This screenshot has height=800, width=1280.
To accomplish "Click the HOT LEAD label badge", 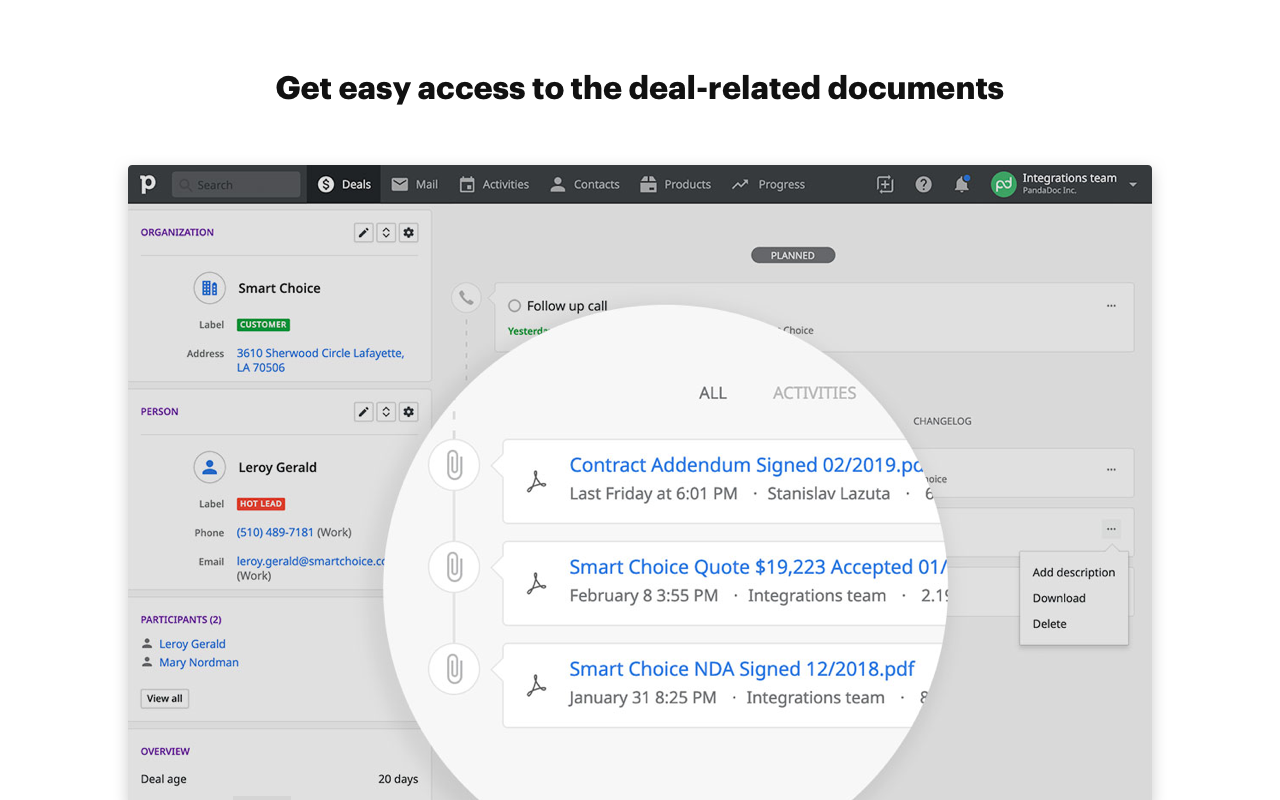I will tap(261, 504).
